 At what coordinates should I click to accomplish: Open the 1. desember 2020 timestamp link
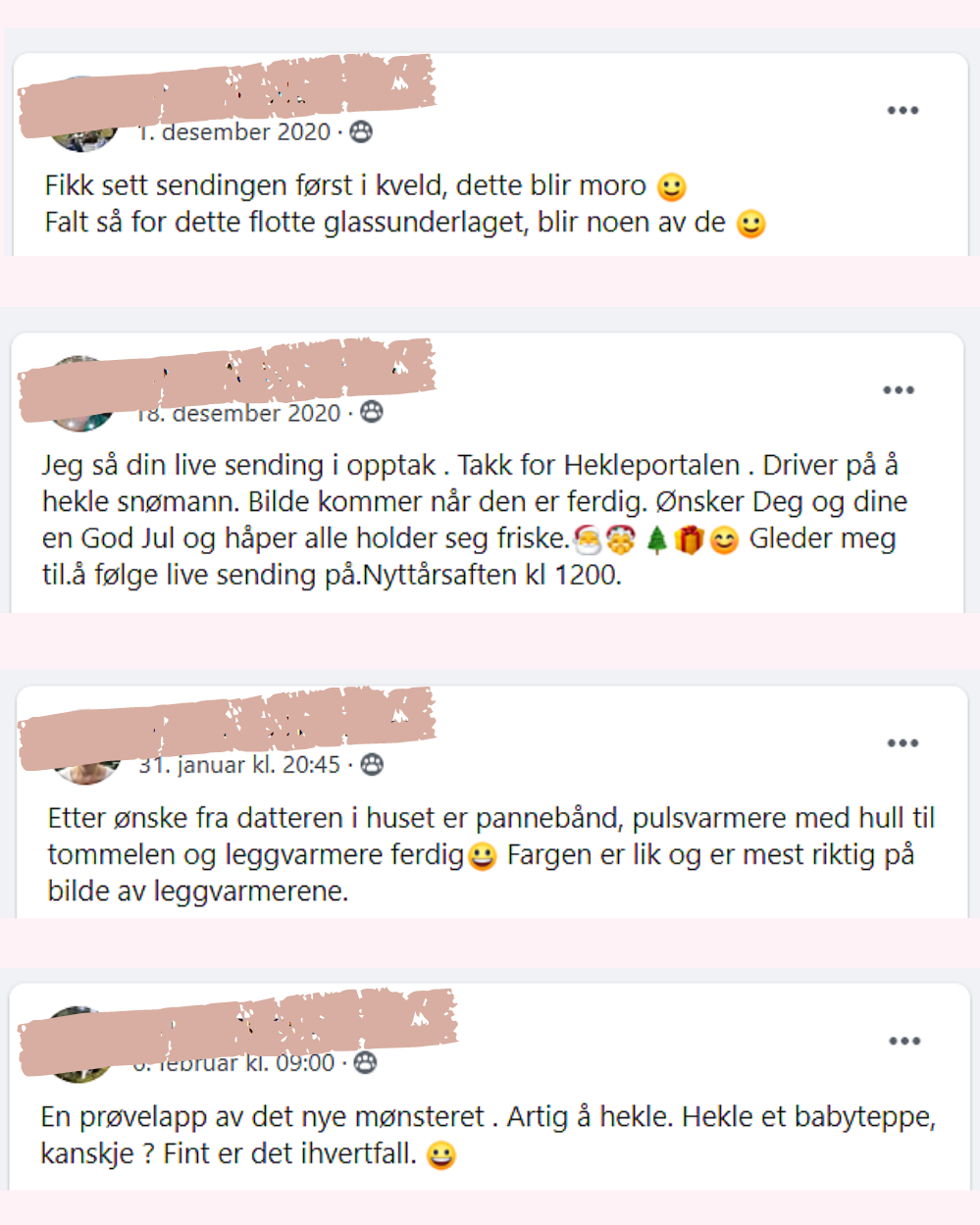pos(233,133)
